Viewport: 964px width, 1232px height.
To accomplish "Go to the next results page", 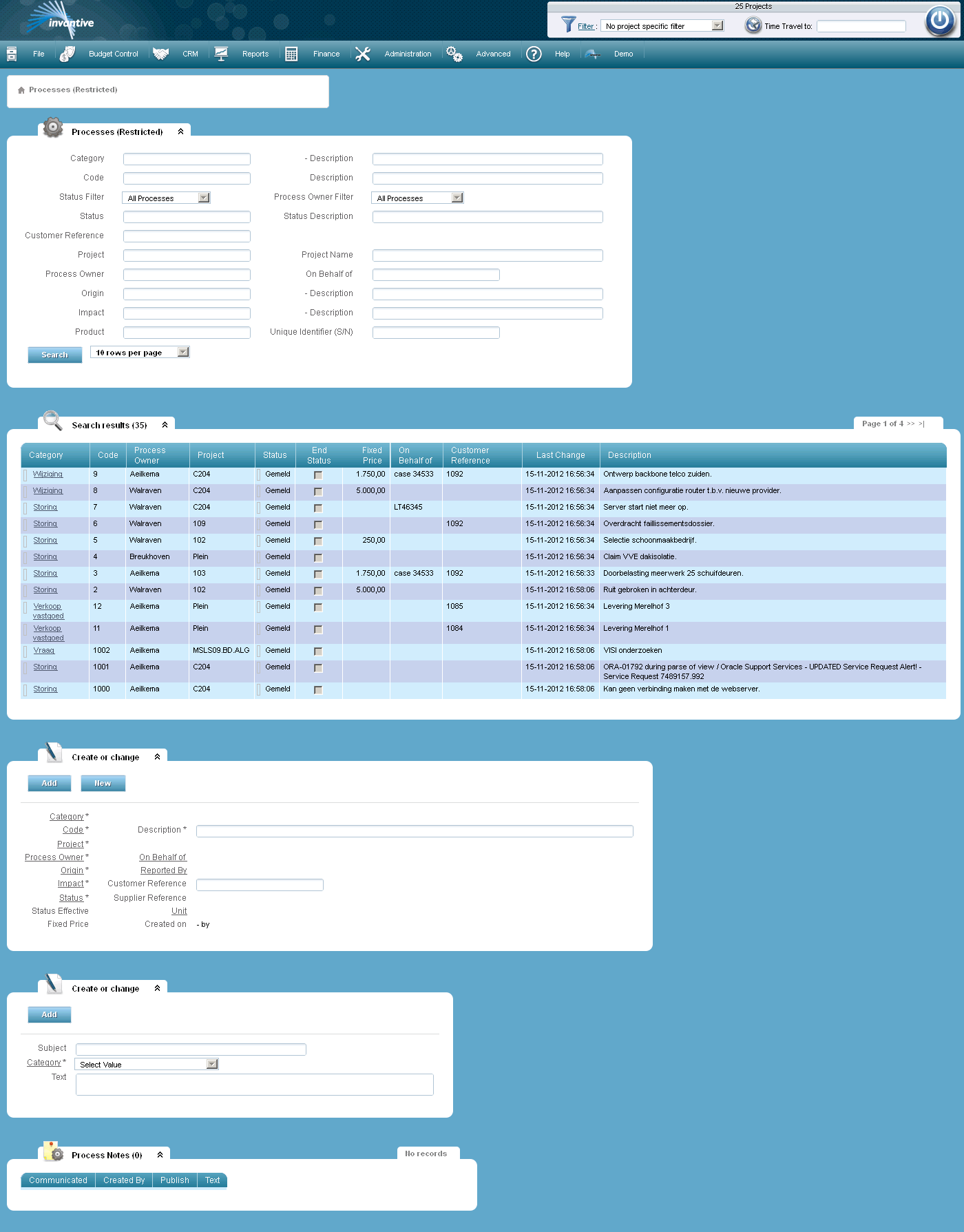I will (x=910, y=424).
